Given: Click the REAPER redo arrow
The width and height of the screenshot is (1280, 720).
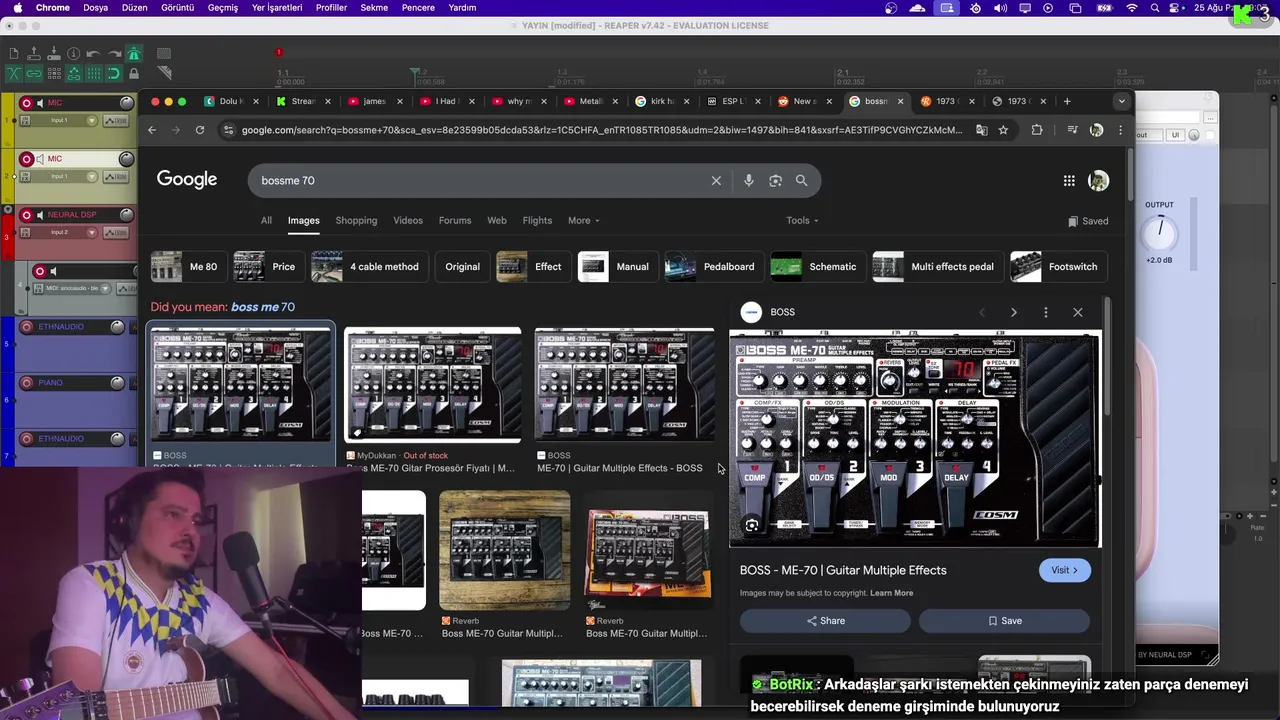Looking at the screenshot, I should [x=113, y=54].
